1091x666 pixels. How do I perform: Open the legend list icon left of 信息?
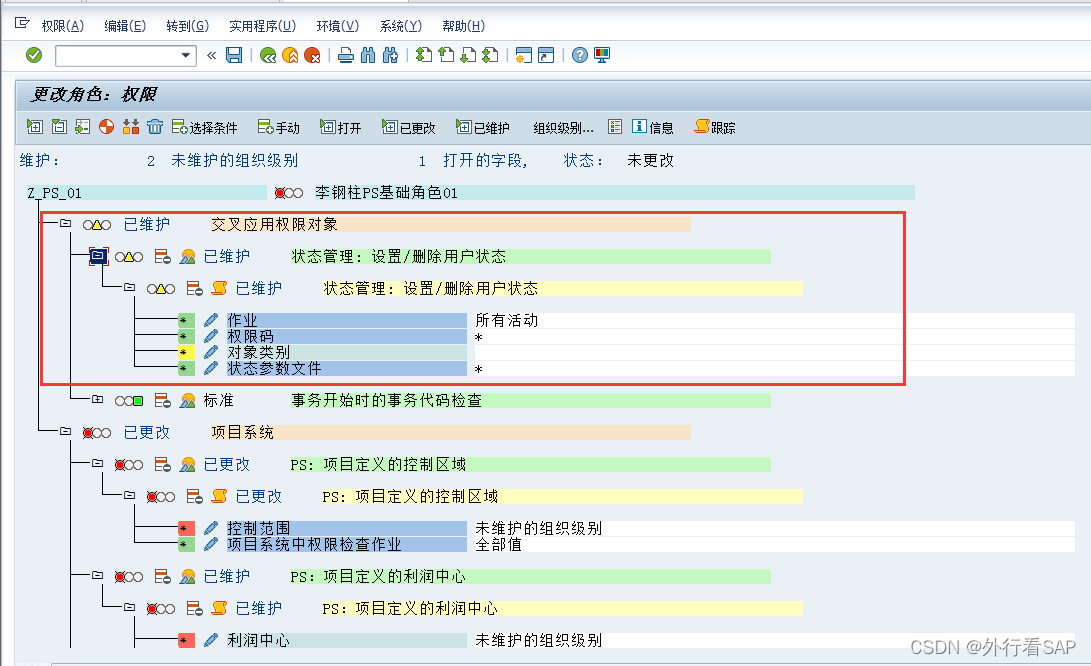tap(615, 127)
